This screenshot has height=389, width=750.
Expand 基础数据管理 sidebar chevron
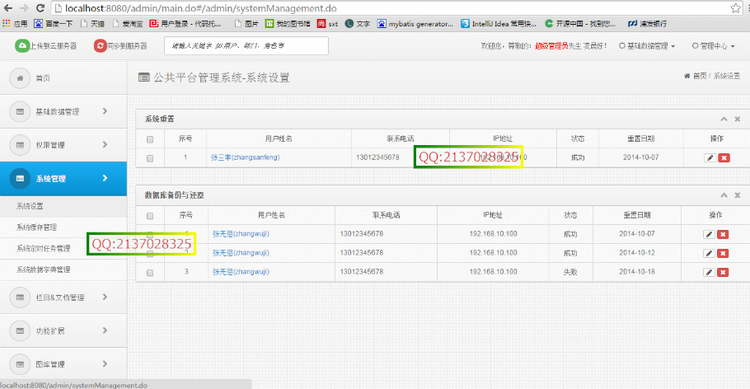coord(105,111)
